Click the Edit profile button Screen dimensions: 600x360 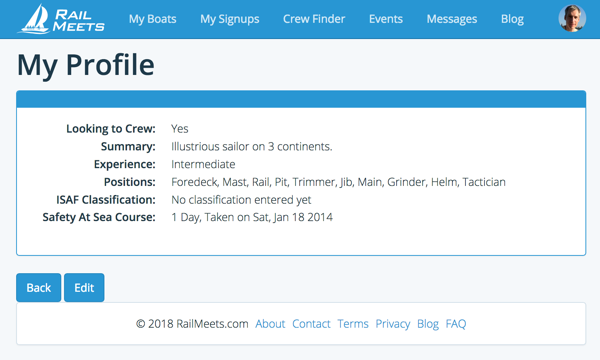pyautogui.click(x=84, y=288)
